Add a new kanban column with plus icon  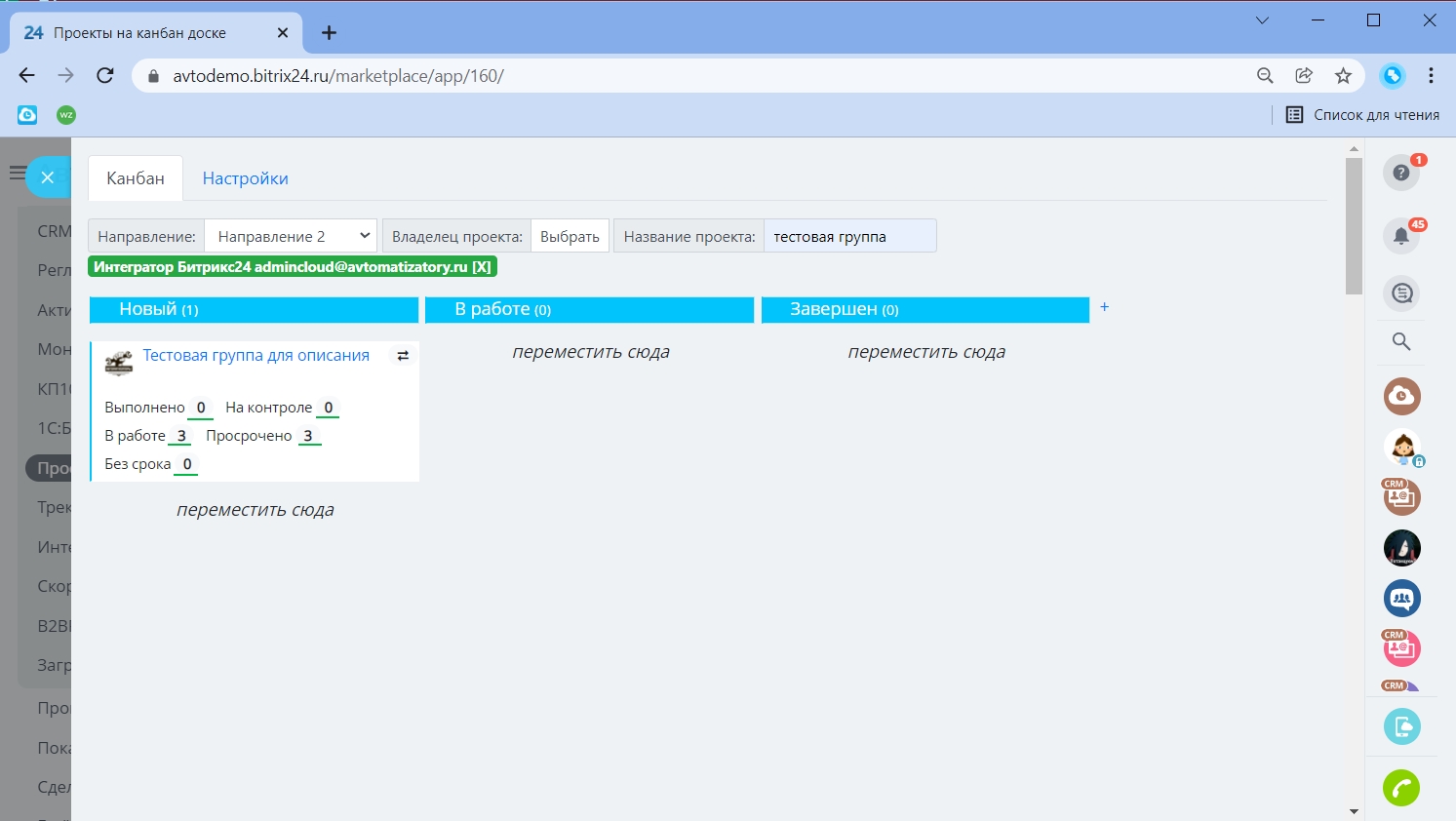point(1104,307)
